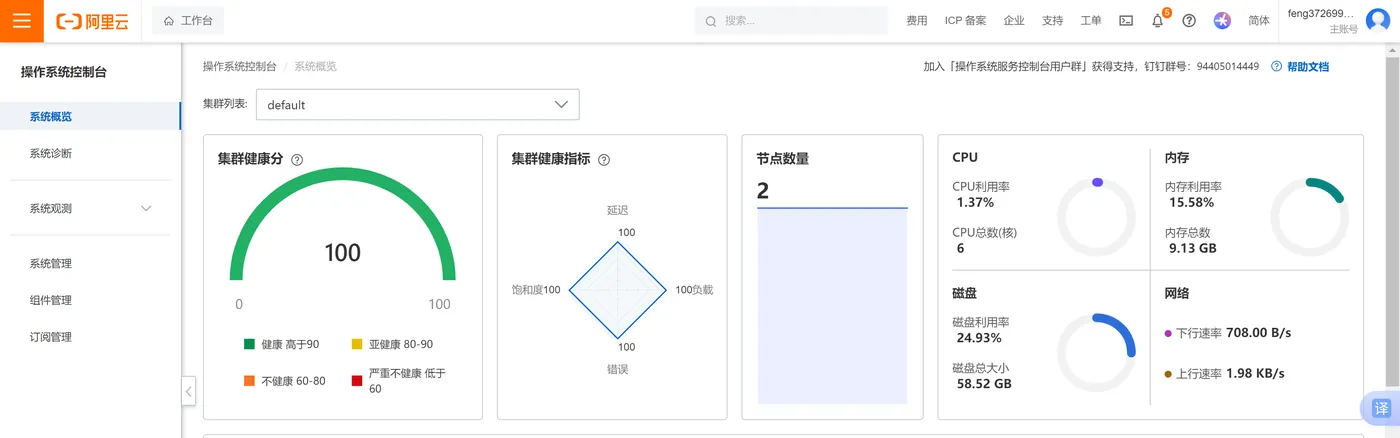Click the Alibaba Cloud logo
This screenshot has width=1400, height=438.
coord(93,21)
